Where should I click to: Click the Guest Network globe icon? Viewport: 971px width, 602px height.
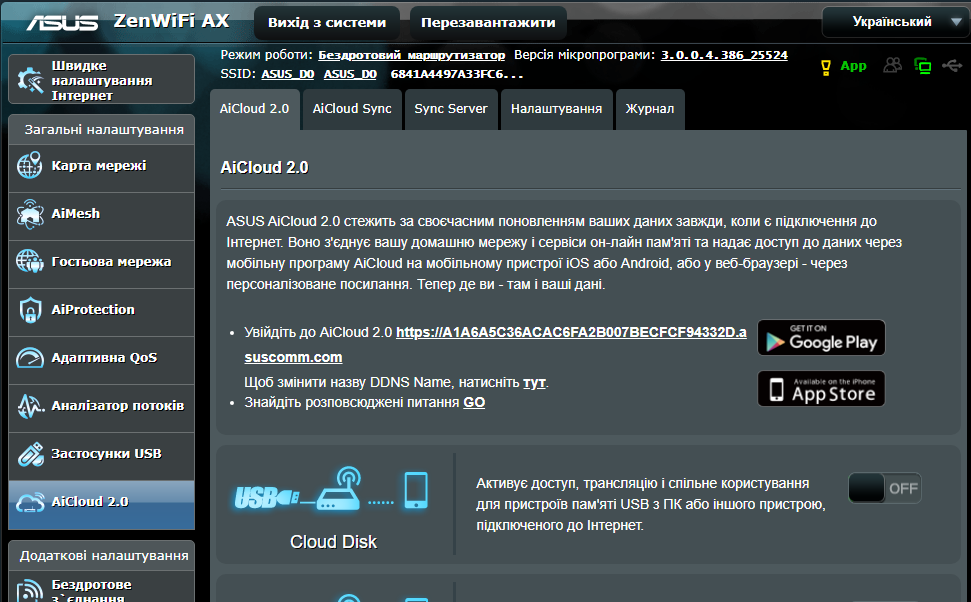click(30, 261)
